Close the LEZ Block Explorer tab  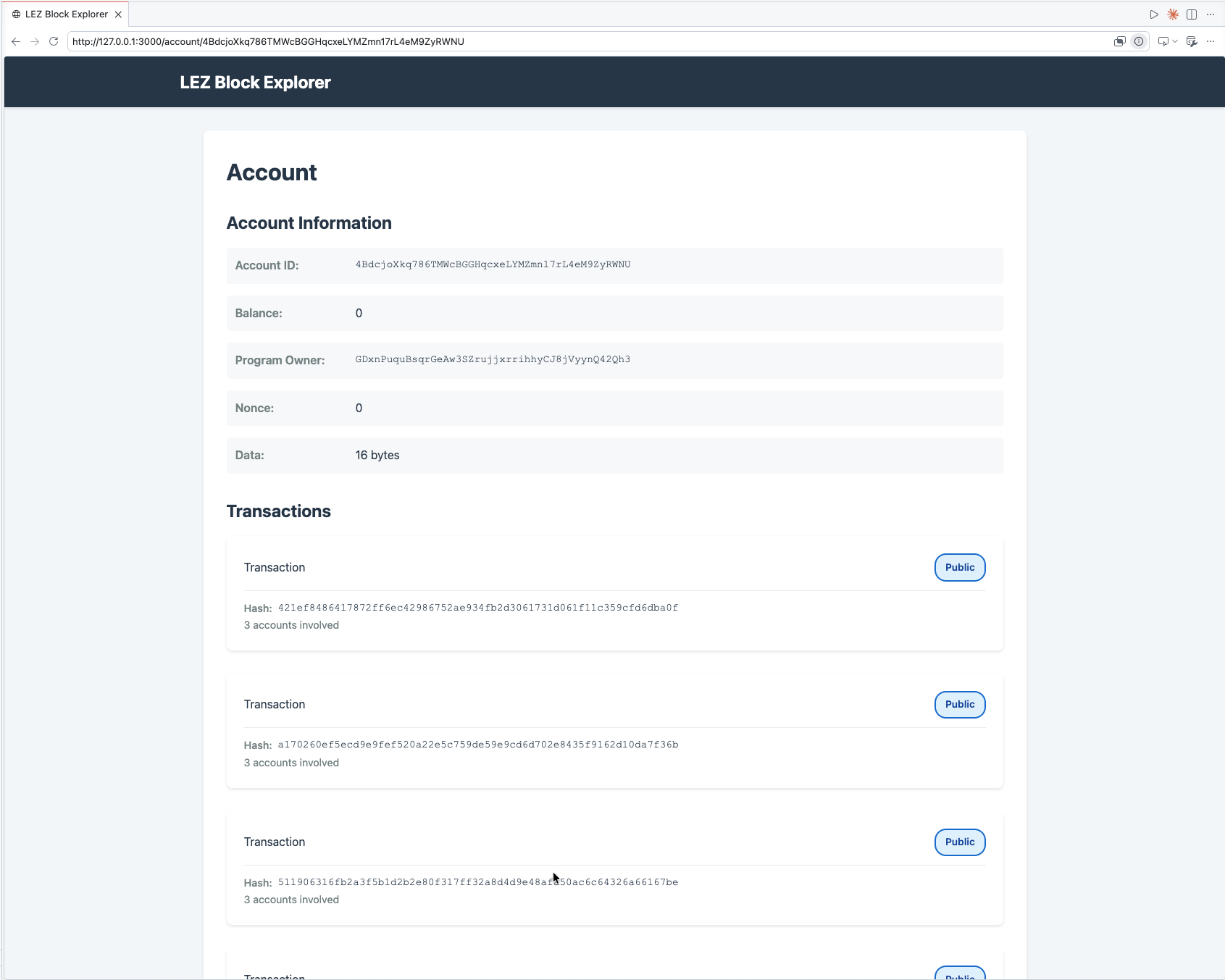pyautogui.click(x=118, y=14)
